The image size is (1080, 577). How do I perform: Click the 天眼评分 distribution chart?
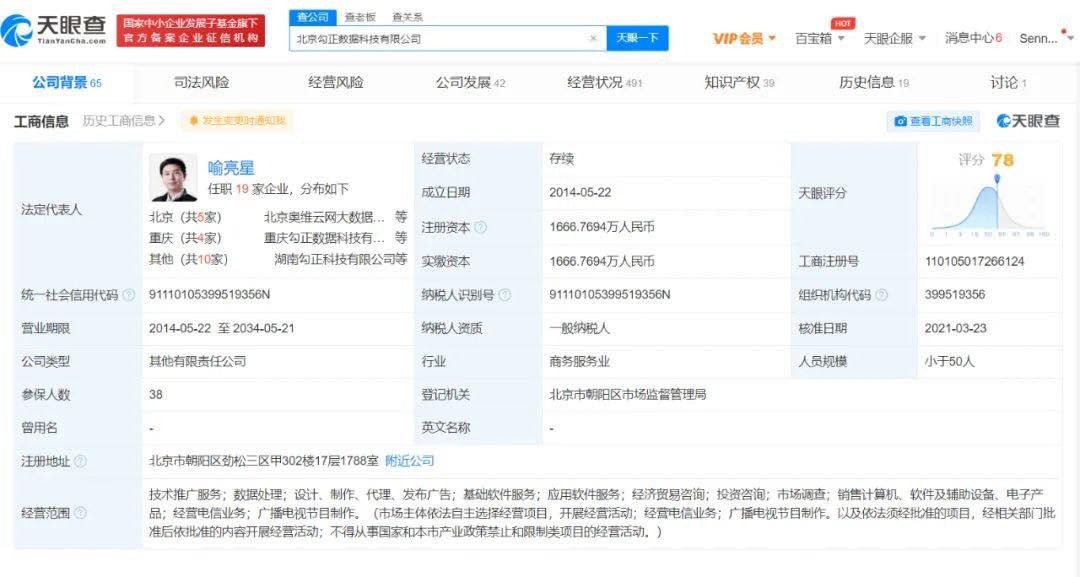tap(989, 207)
